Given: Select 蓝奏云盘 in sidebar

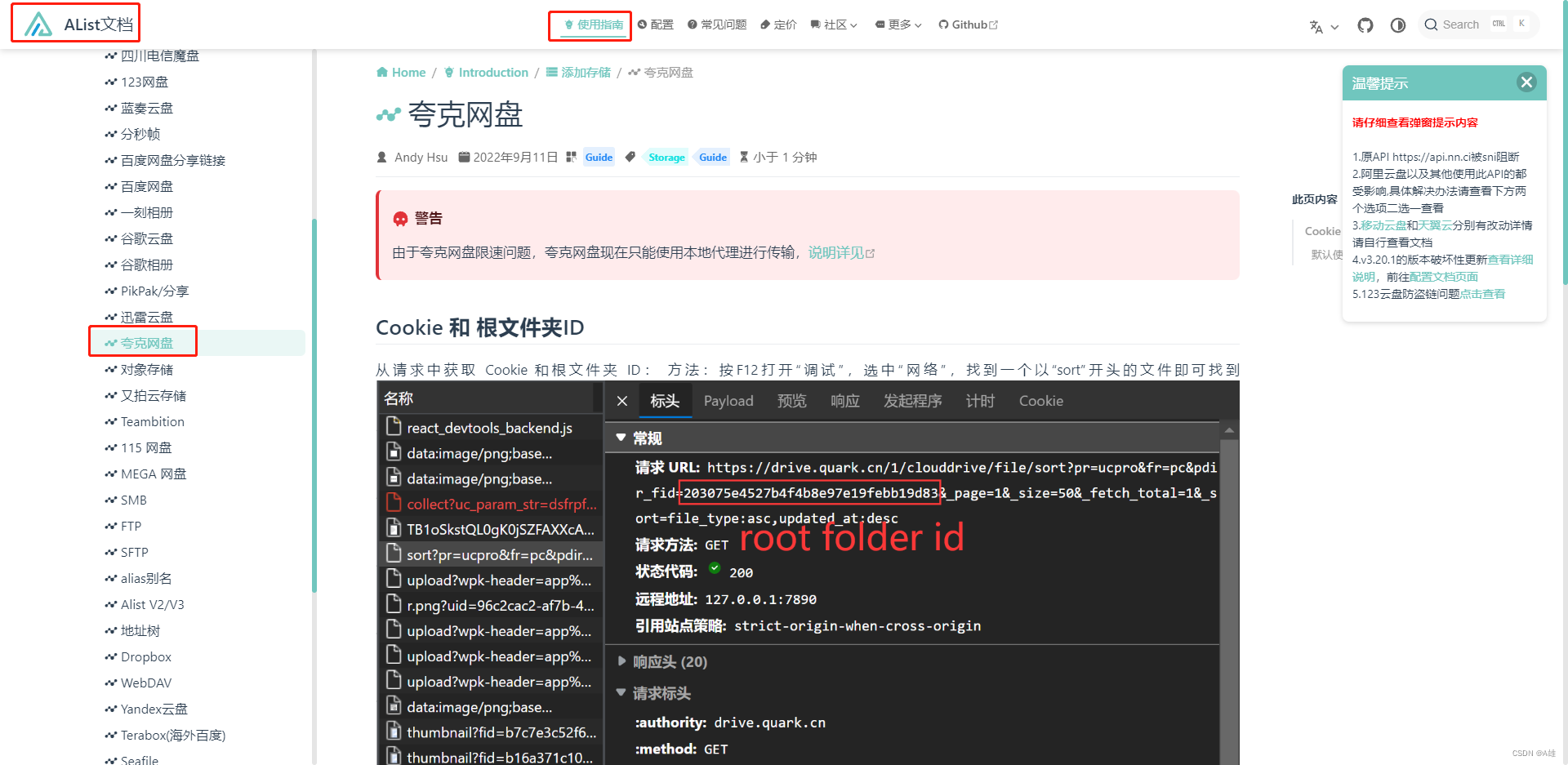Looking at the screenshot, I should click(140, 109).
